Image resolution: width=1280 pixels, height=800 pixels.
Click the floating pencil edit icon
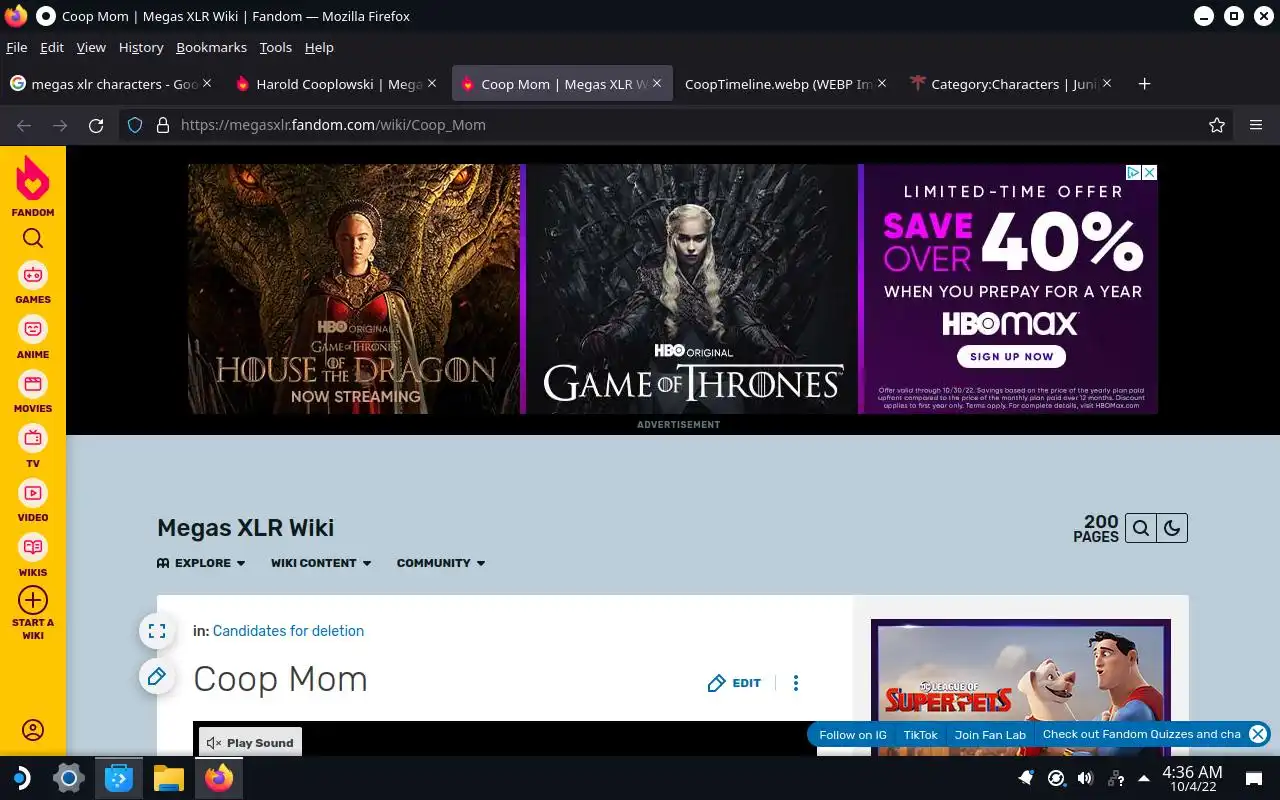(x=157, y=677)
